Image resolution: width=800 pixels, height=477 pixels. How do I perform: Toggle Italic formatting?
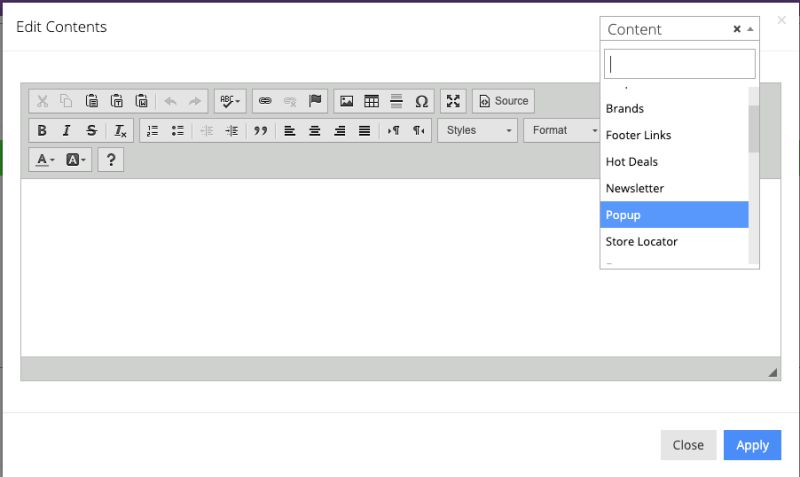click(x=66, y=131)
